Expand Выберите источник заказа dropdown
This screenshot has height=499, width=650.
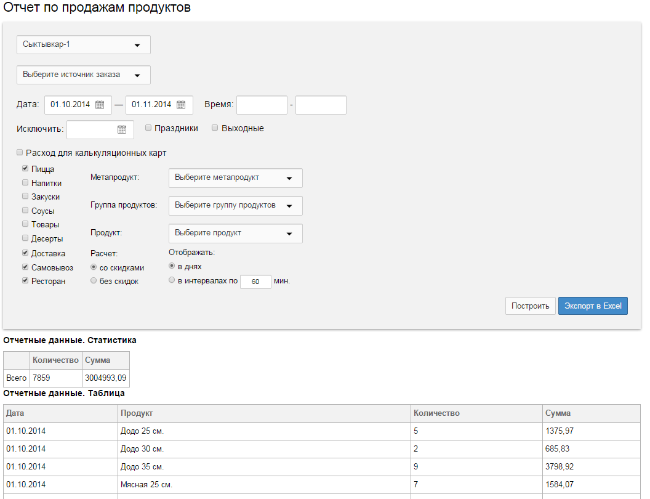(x=83, y=75)
